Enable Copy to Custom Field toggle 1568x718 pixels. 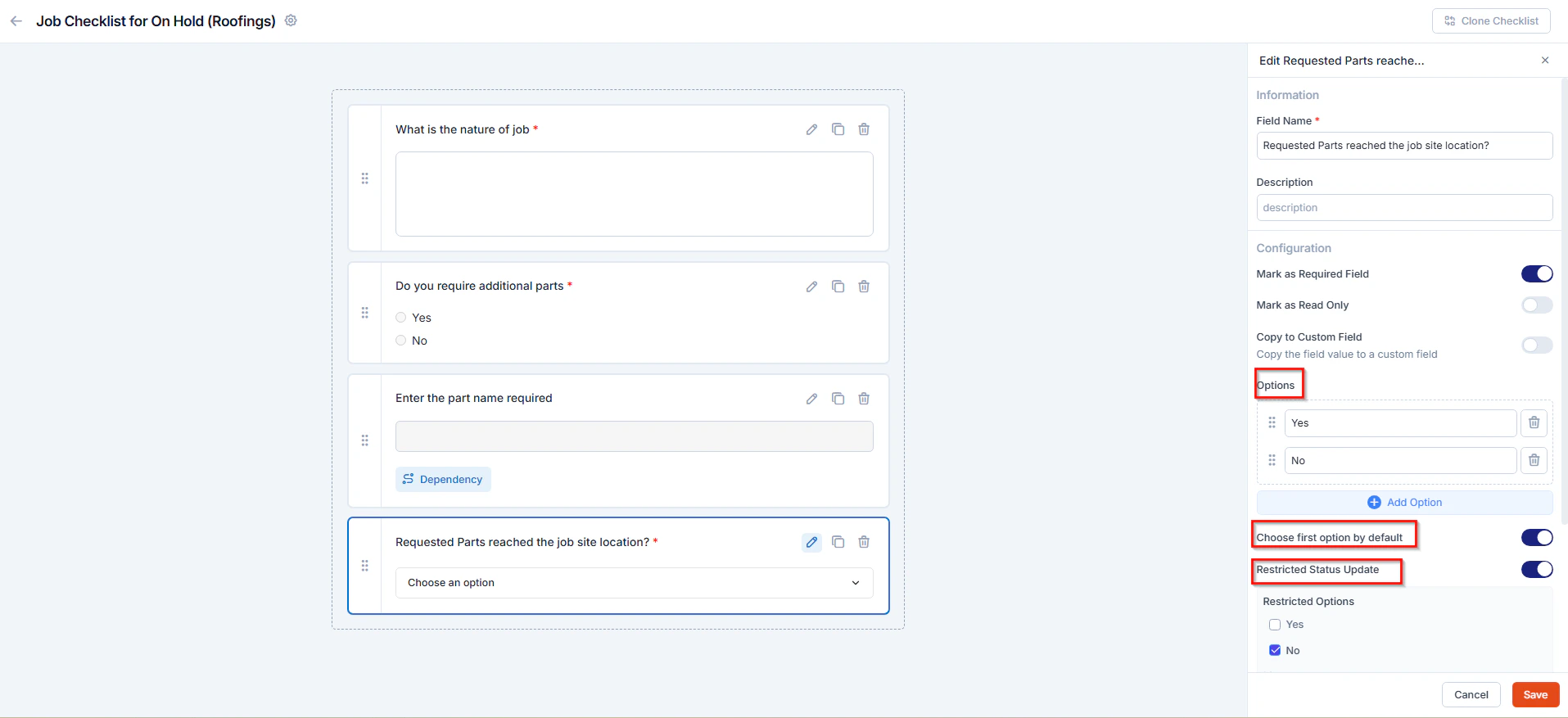1537,345
